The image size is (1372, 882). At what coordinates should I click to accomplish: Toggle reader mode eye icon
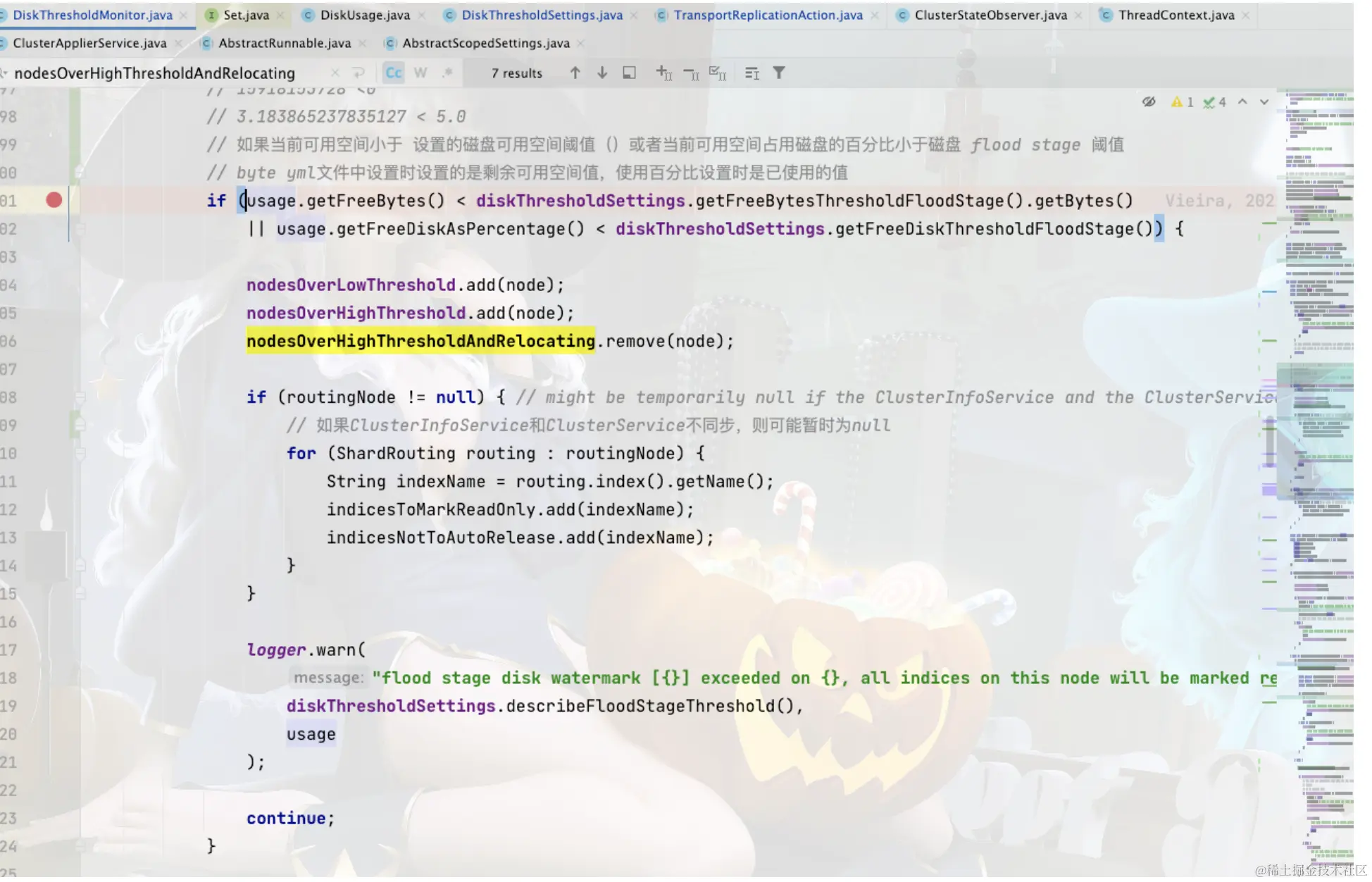pyautogui.click(x=1148, y=101)
